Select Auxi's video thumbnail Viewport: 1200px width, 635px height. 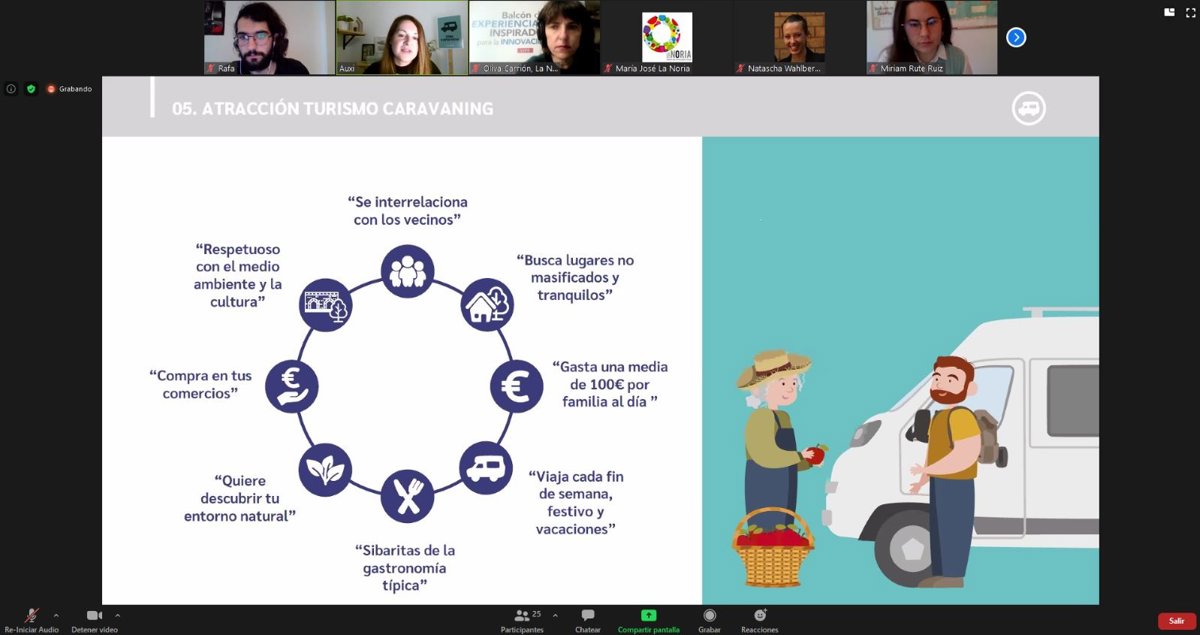click(x=401, y=37)
